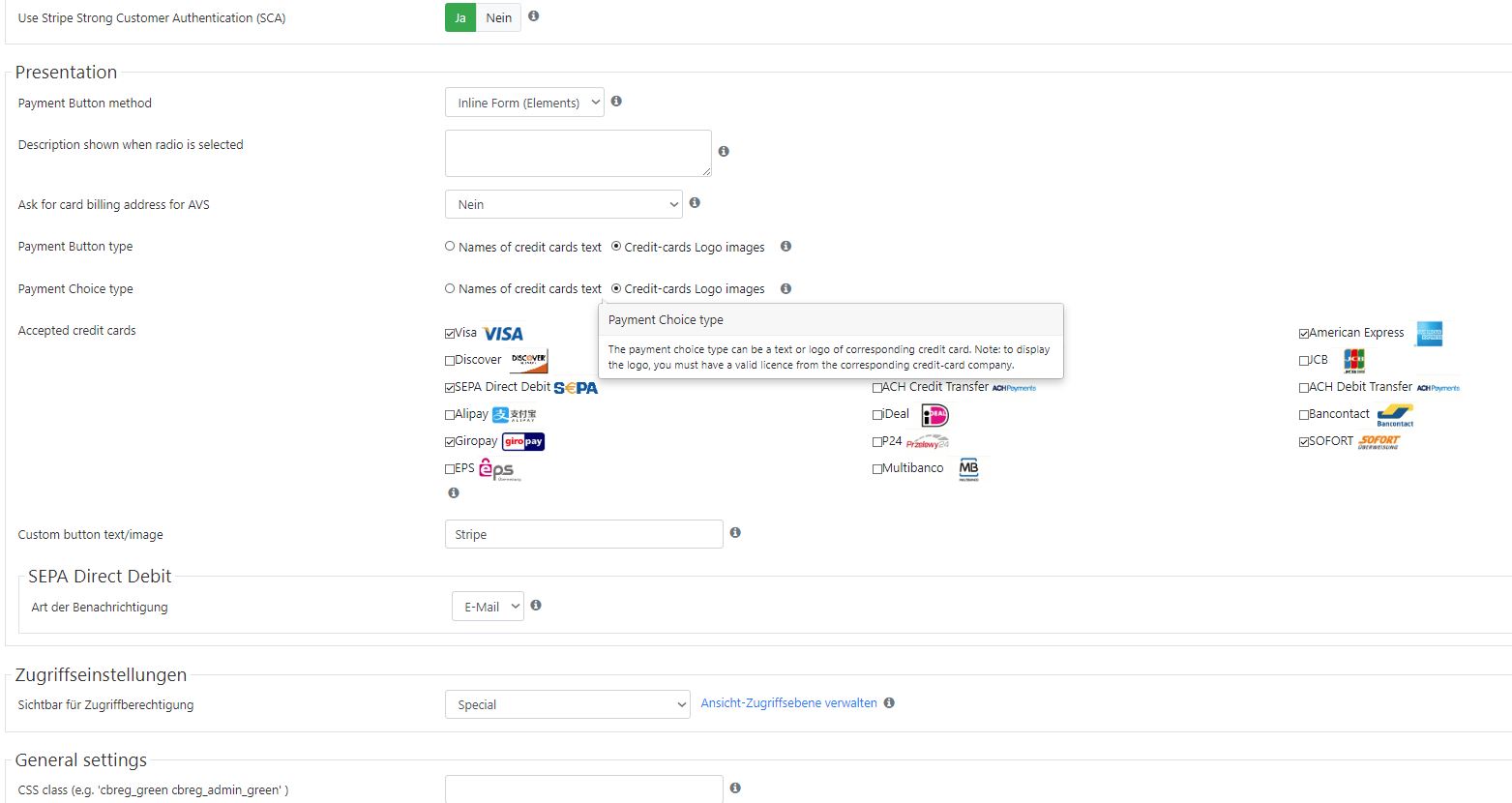Enable the Bancontact checkbox

click(1304, 415)
